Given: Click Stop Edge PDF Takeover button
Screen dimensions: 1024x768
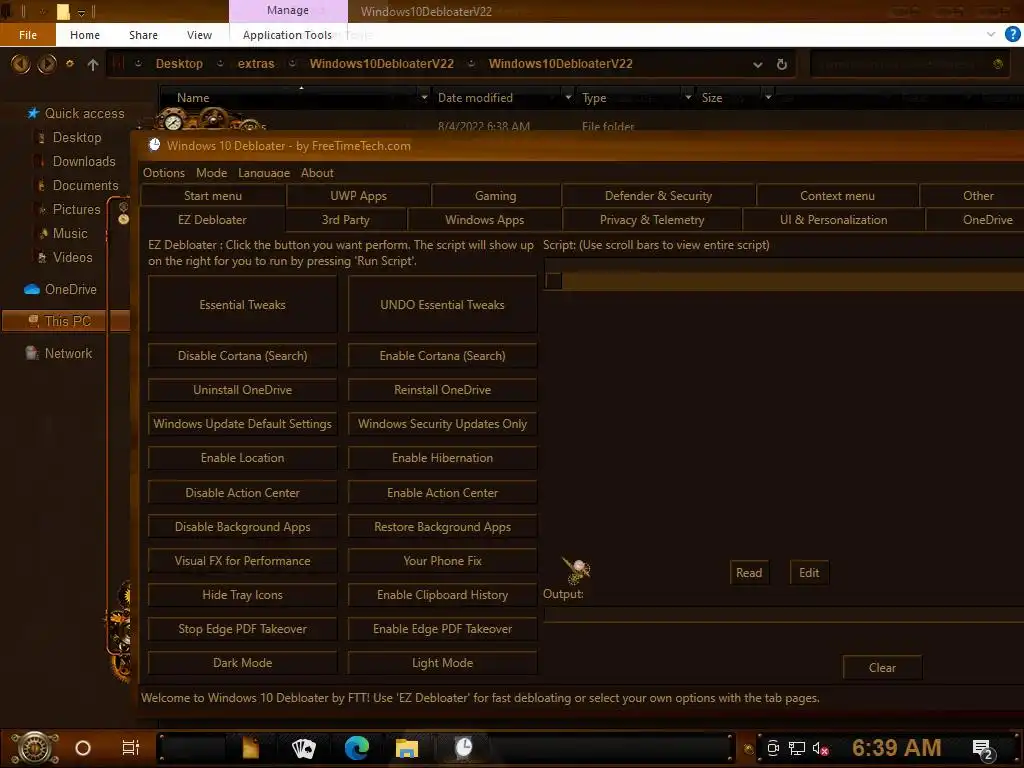Looking at the screenshot, I should (242, 629).
